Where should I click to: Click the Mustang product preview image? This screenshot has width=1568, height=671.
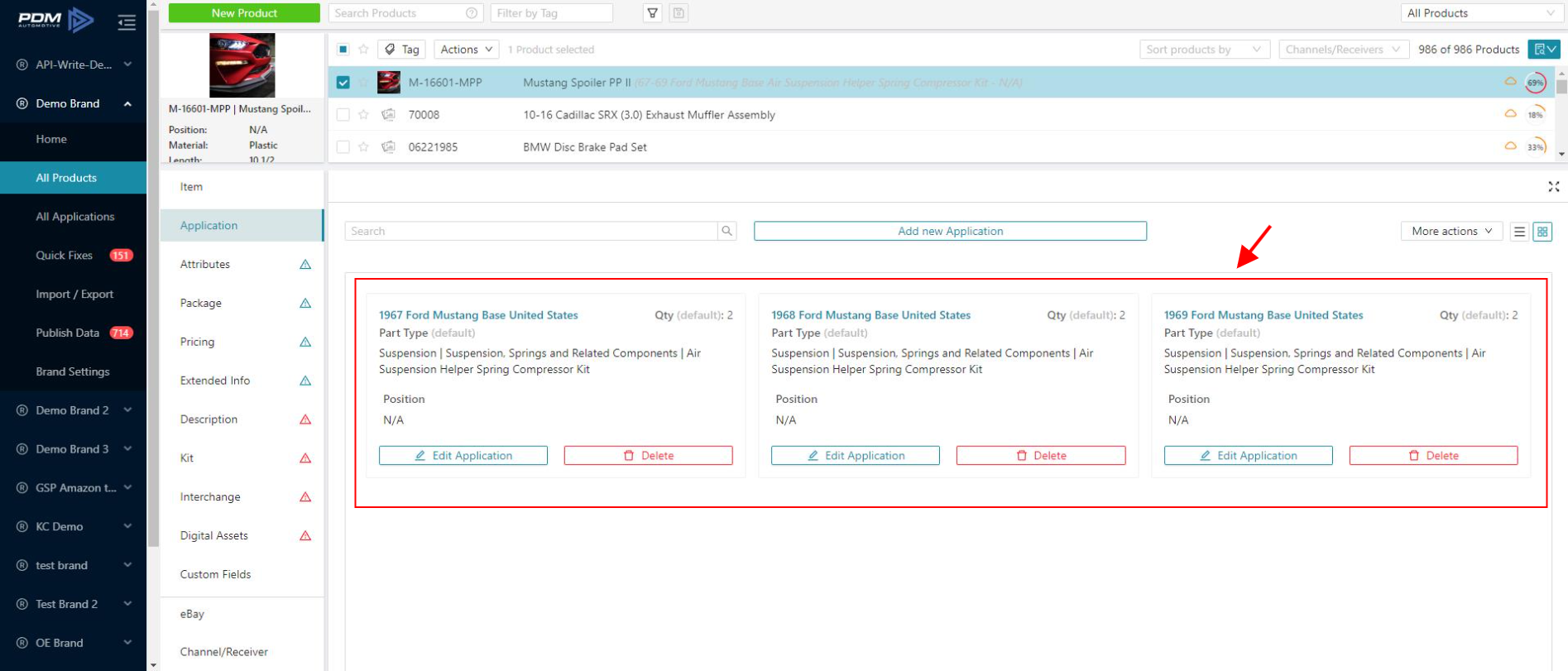pos(242,65)
